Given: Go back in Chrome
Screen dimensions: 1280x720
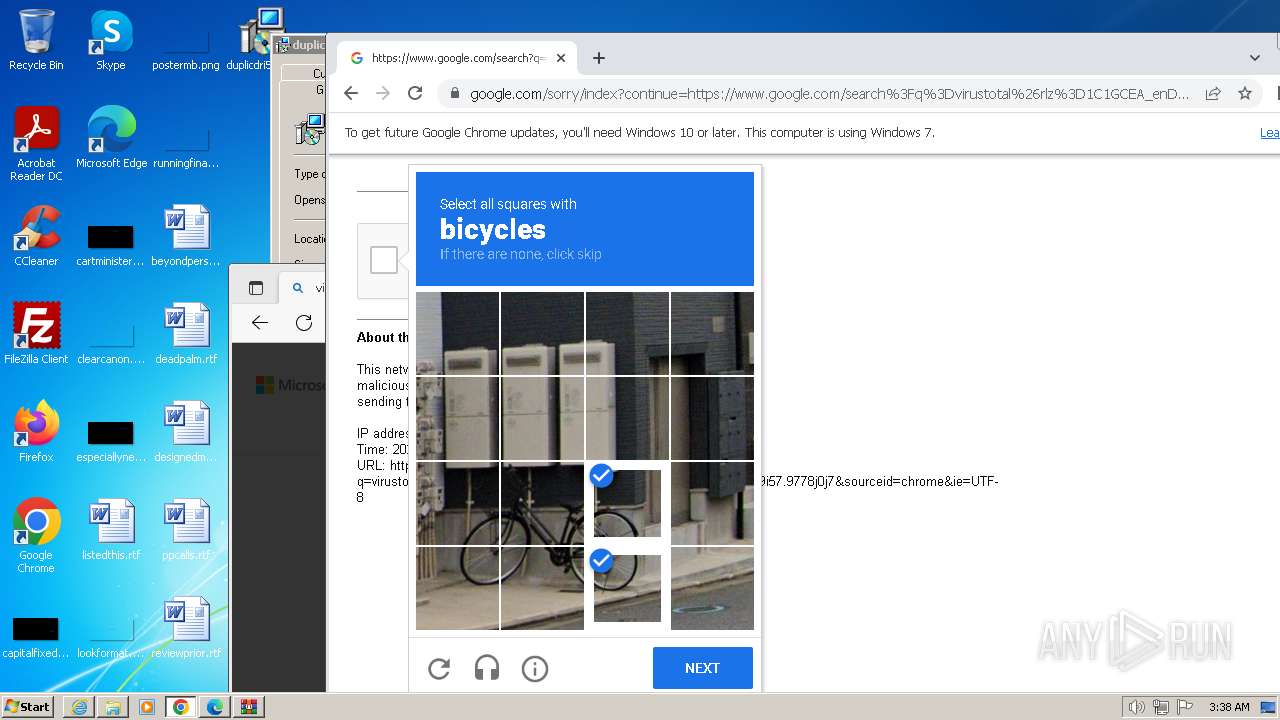Looking at the screenshot, I should pyautogui.click(x=350, y=93).
